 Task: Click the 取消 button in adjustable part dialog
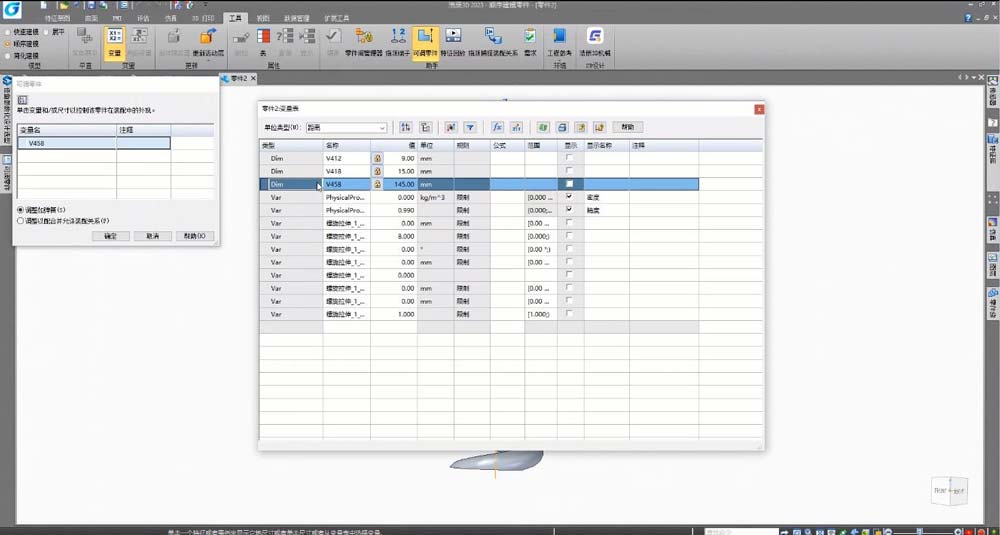tap(152, 236)
